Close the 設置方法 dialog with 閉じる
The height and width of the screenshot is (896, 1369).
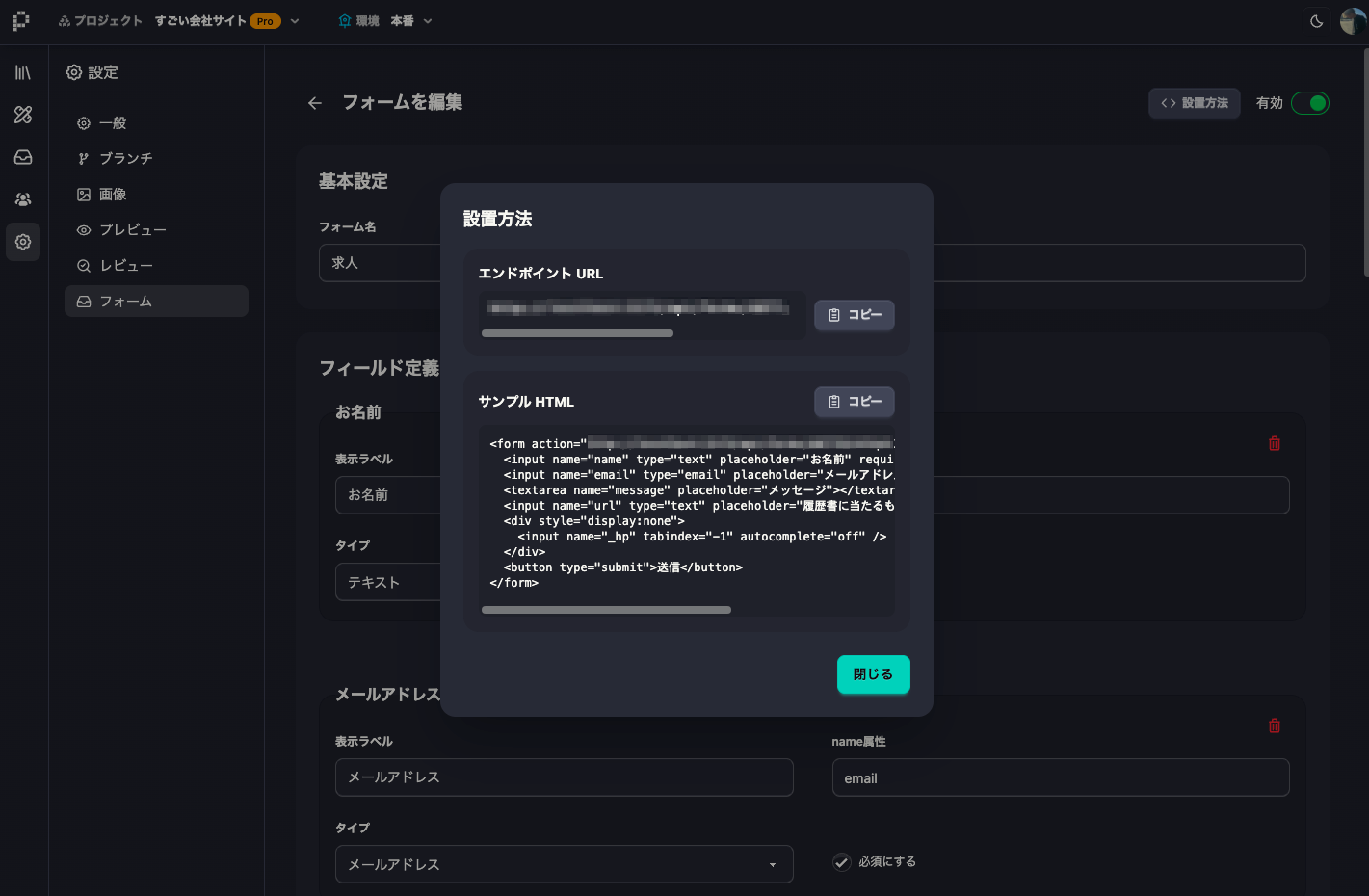(x=874, y=674)
